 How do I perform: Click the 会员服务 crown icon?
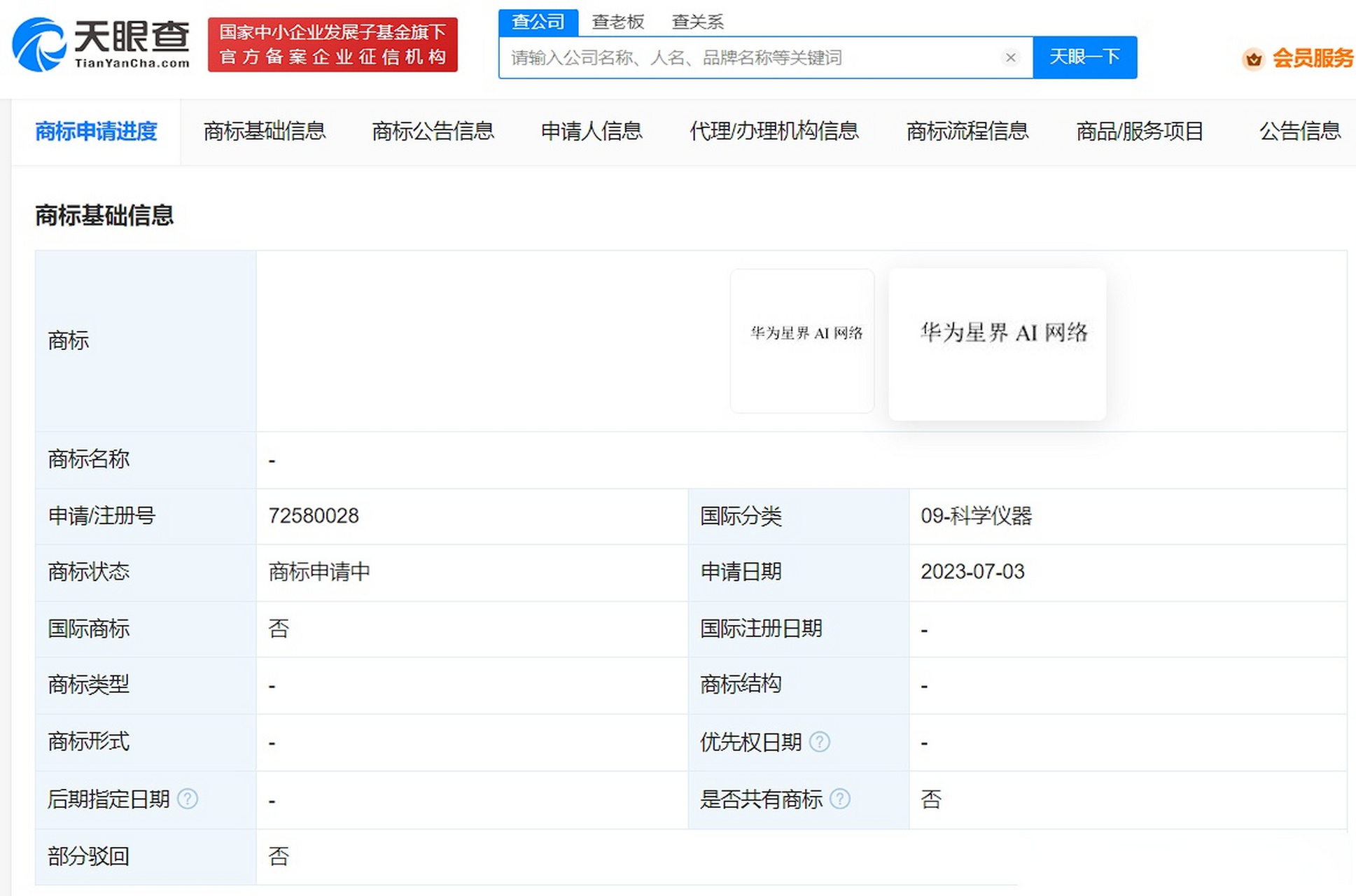[1253, 59]
